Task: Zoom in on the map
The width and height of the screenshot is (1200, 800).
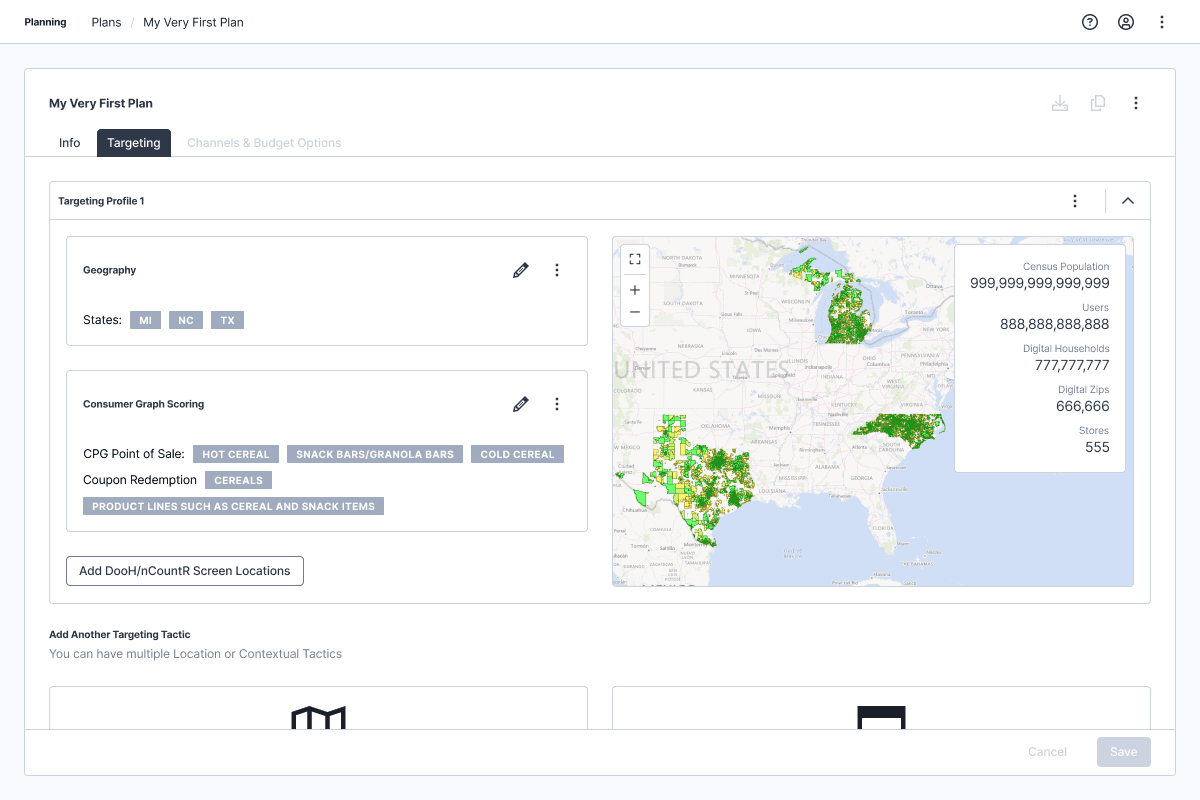Action: tap(635, 290)
